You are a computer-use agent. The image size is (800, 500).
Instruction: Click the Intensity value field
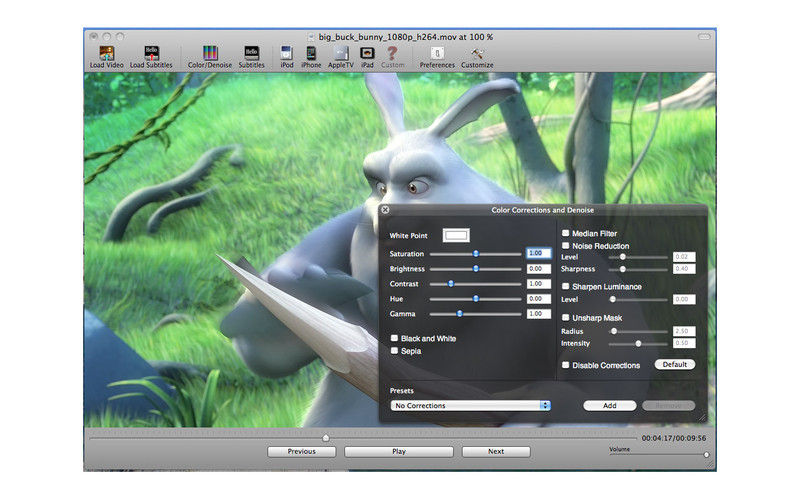(x=684, y=343)
